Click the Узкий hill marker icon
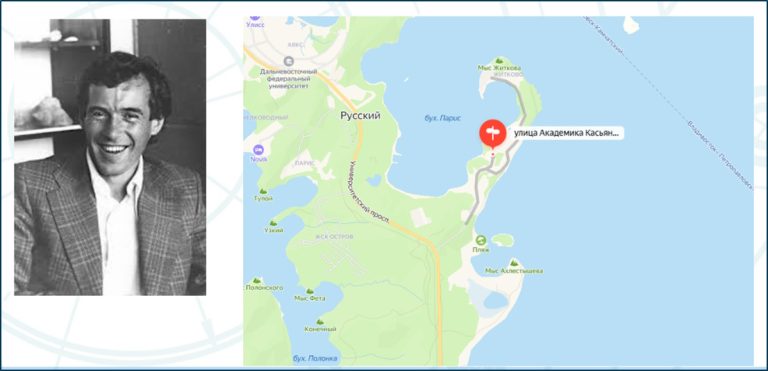 [x=273, y=223]
